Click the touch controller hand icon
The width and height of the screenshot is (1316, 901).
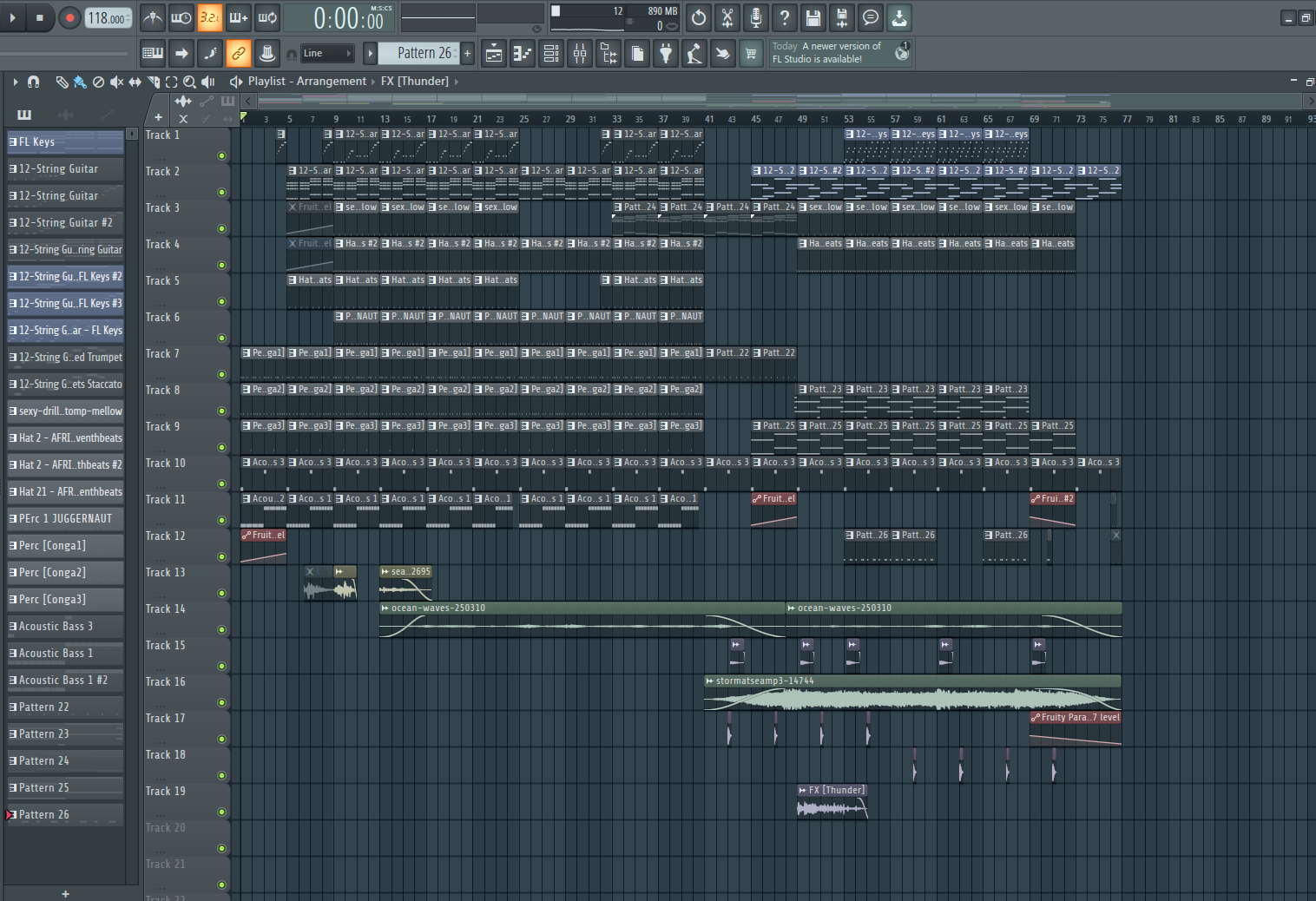click(x=722, y=53)
